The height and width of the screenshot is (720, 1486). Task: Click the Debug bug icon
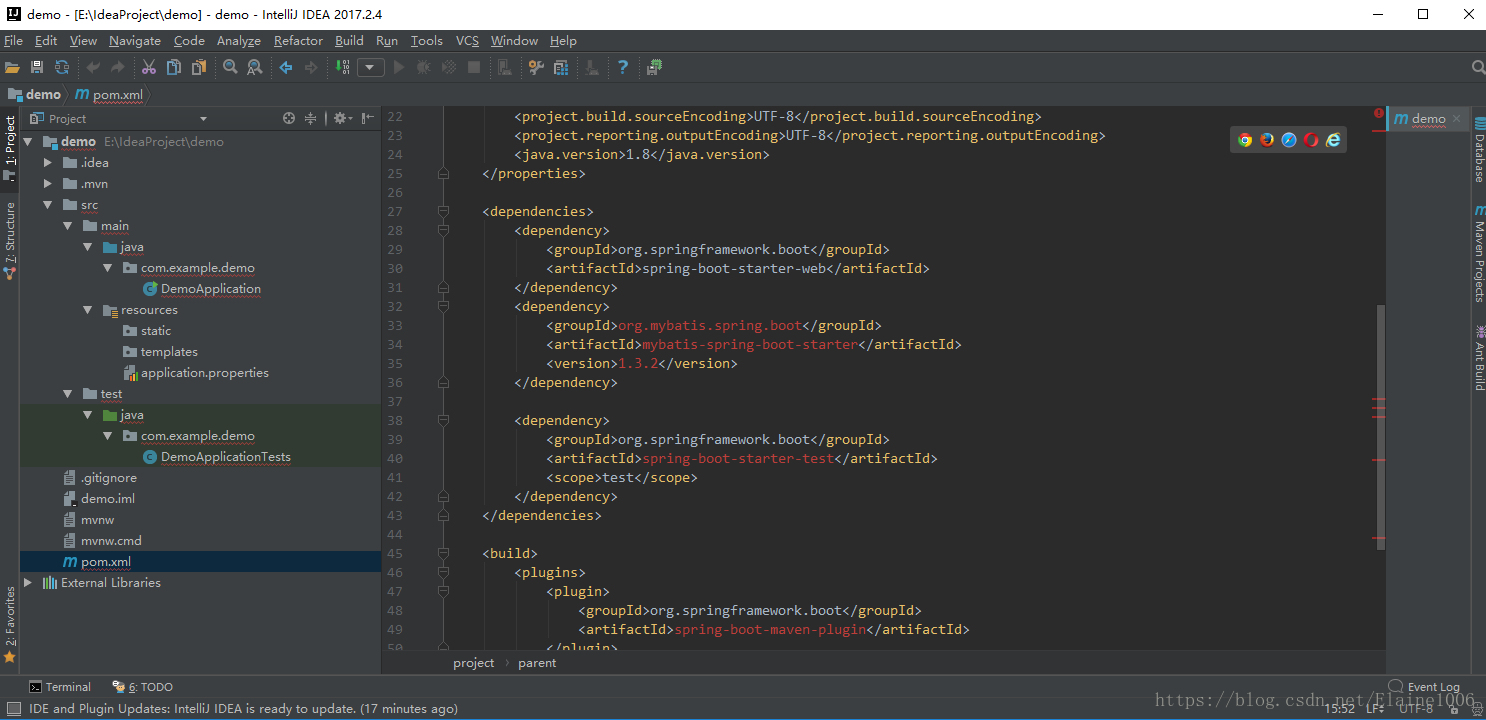coord(424,67)
